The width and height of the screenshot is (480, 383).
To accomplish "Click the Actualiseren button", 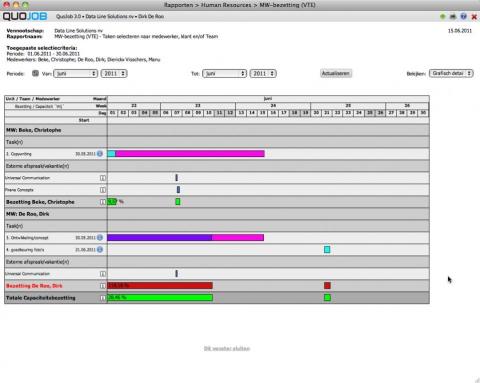I will tap(336, 73).
